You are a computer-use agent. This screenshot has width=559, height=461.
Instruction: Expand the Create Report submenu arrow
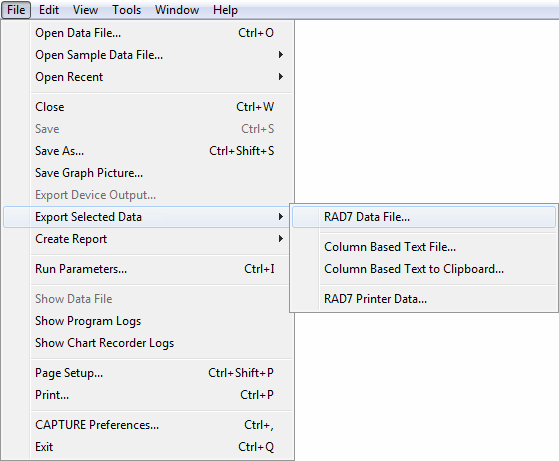pyautogui.click(x=281, y=239)
